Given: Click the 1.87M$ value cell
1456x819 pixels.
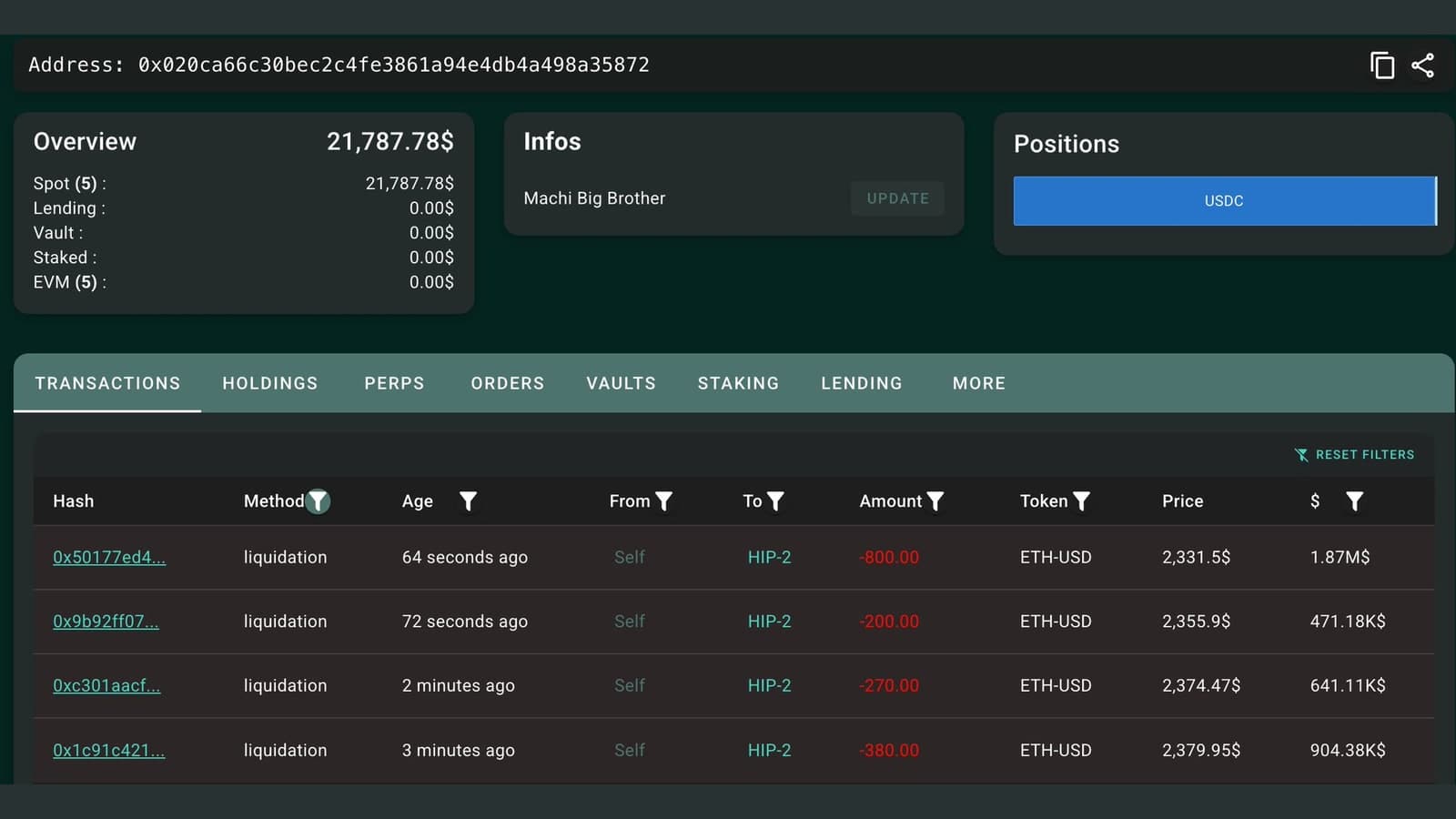Looking at the screenshot, I should click(x=1340, y=557).
